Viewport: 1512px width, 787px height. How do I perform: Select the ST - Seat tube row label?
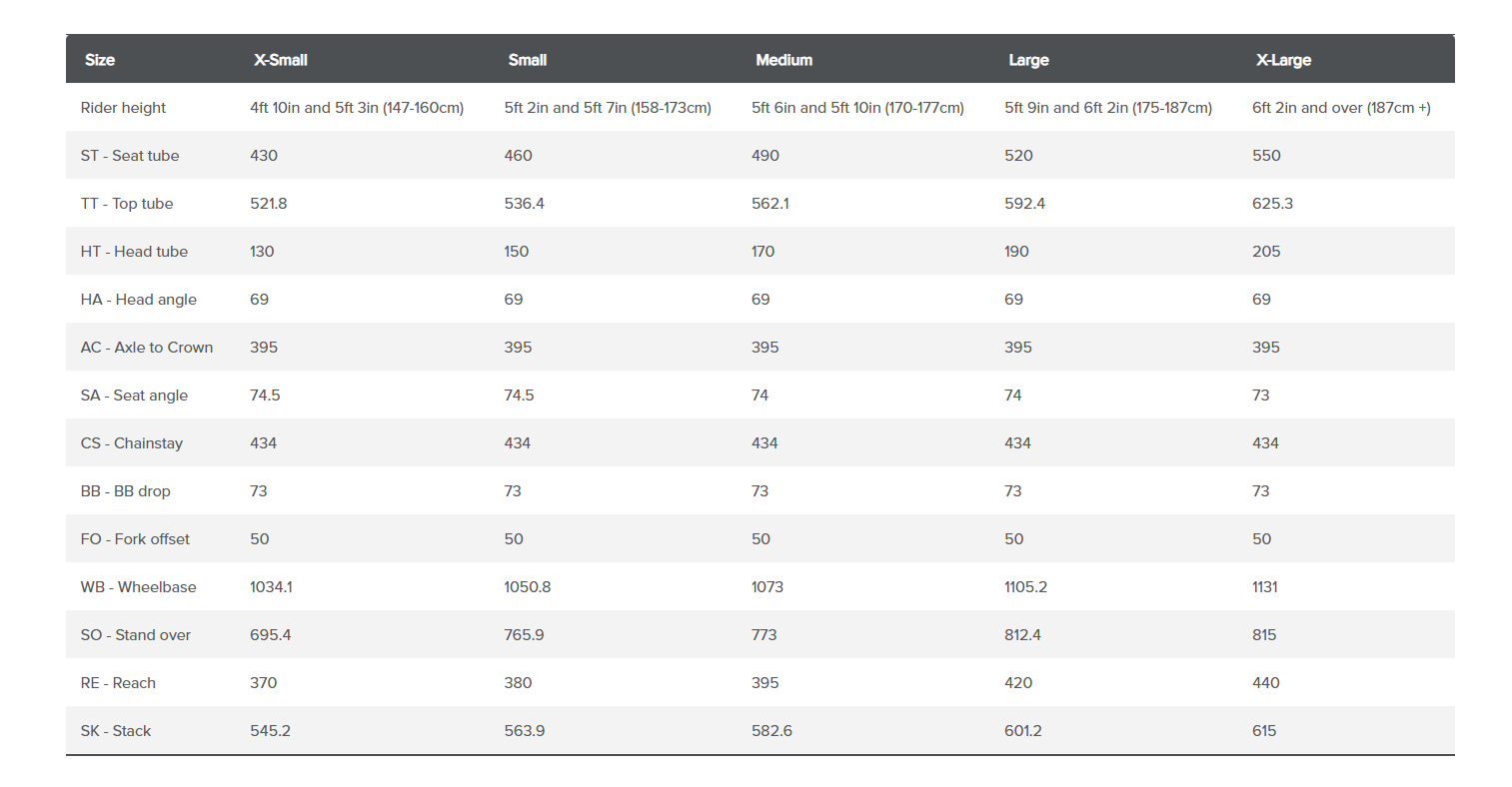130,156
